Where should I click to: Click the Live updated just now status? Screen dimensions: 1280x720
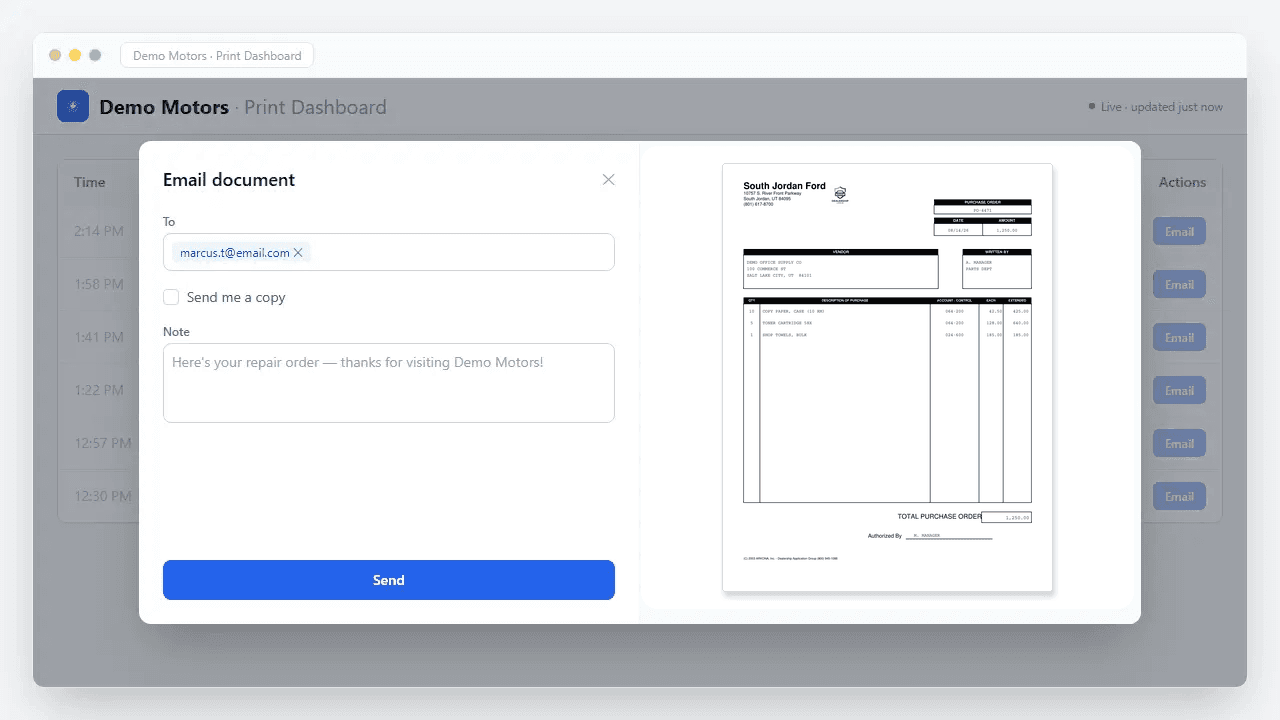1155,107
